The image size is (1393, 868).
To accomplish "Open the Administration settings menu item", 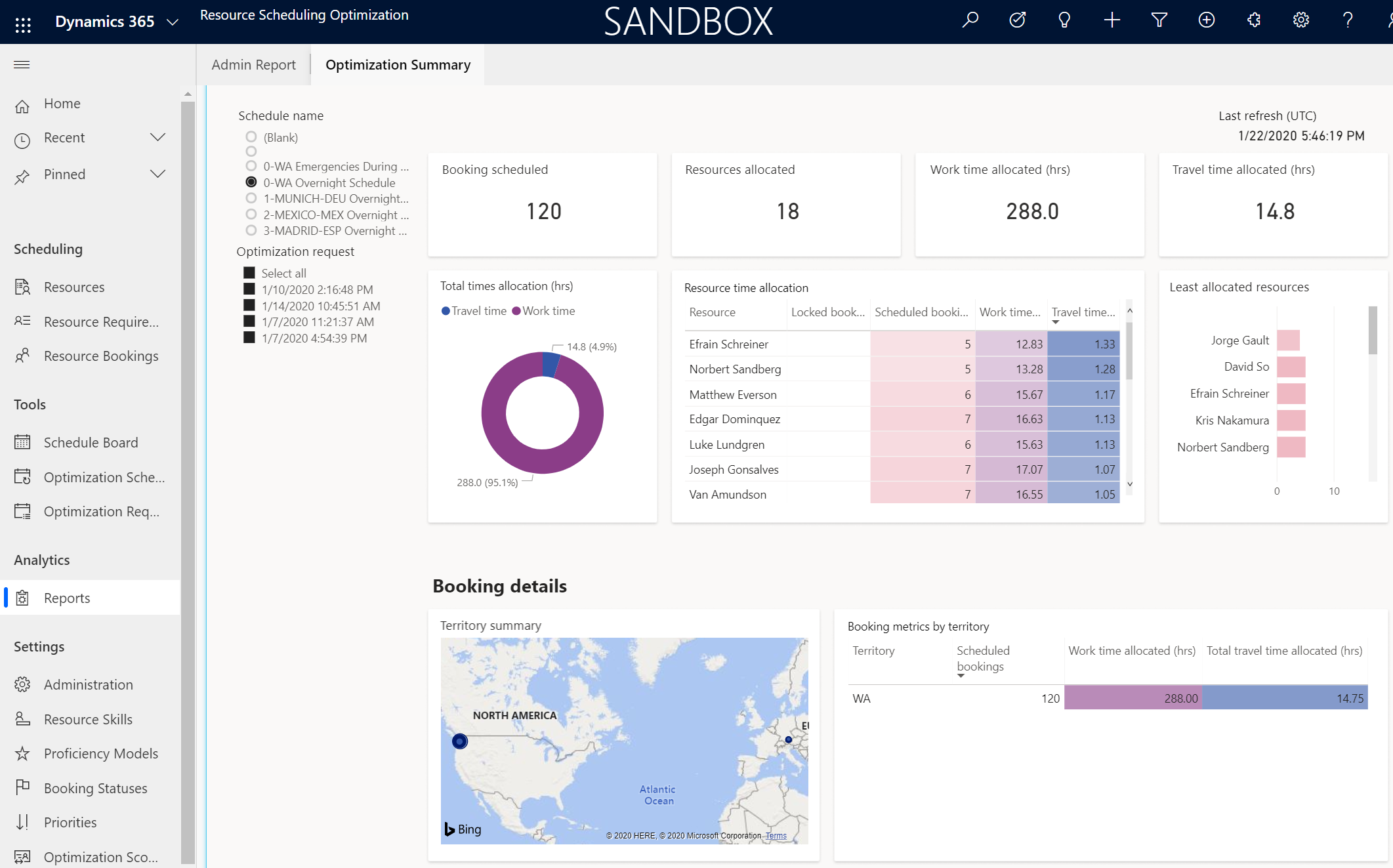I will point(87,684).
